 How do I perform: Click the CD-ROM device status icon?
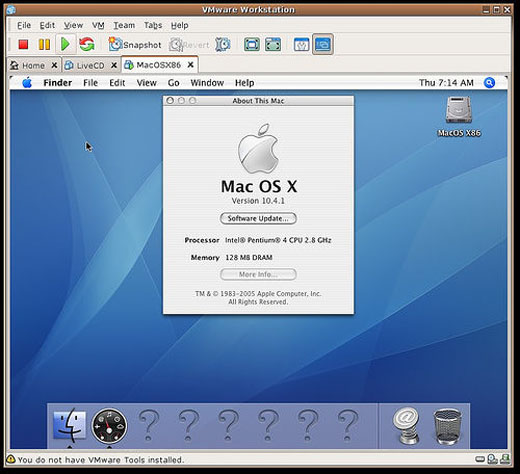pyautogui.click(x=493, y=459)
